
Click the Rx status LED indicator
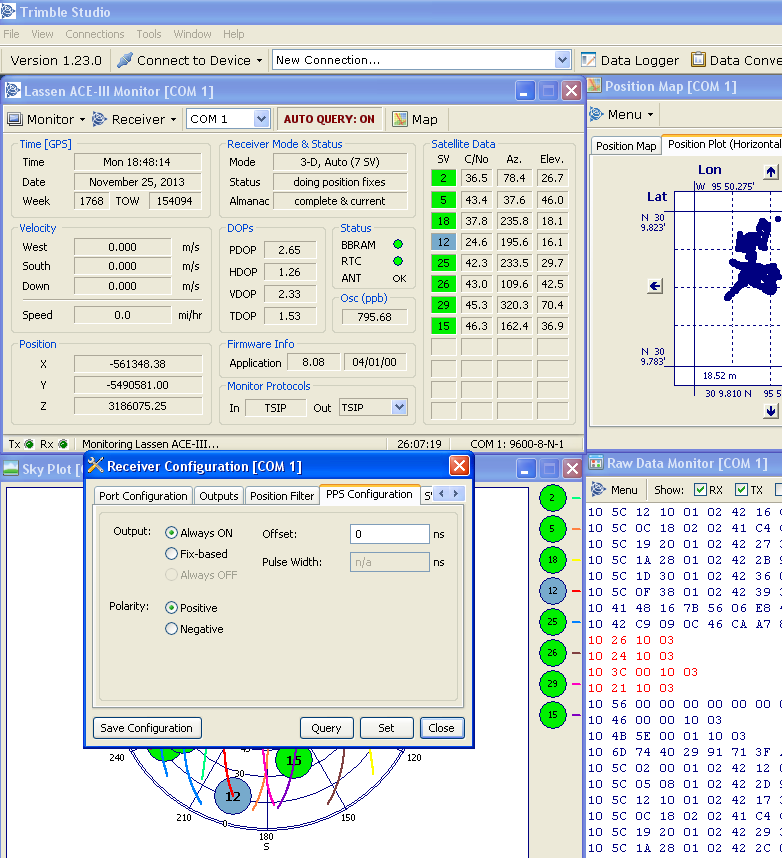tap(63, 444)
